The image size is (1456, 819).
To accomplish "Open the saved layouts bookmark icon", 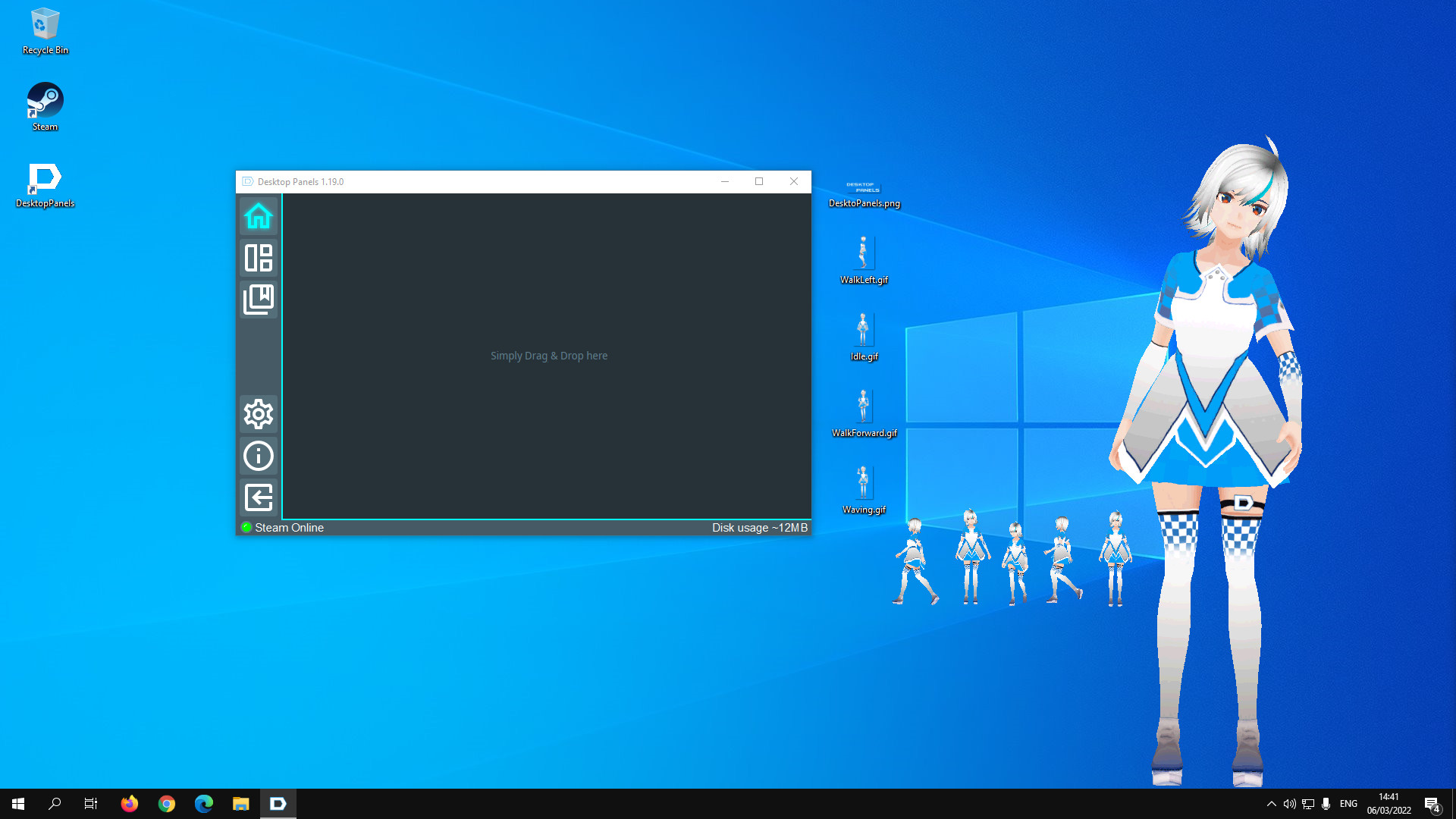I will [x=259, y=299].
